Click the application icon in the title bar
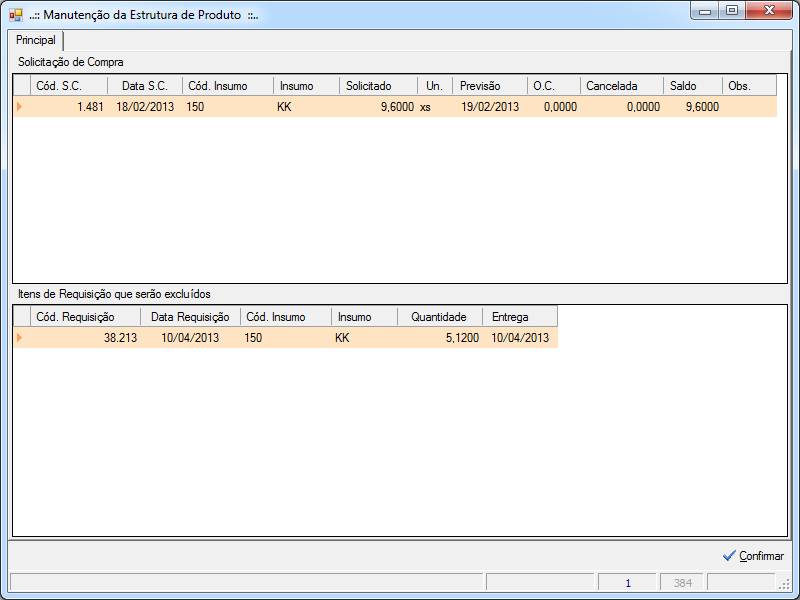The image size is (800, 600). [x=16, y=15]
